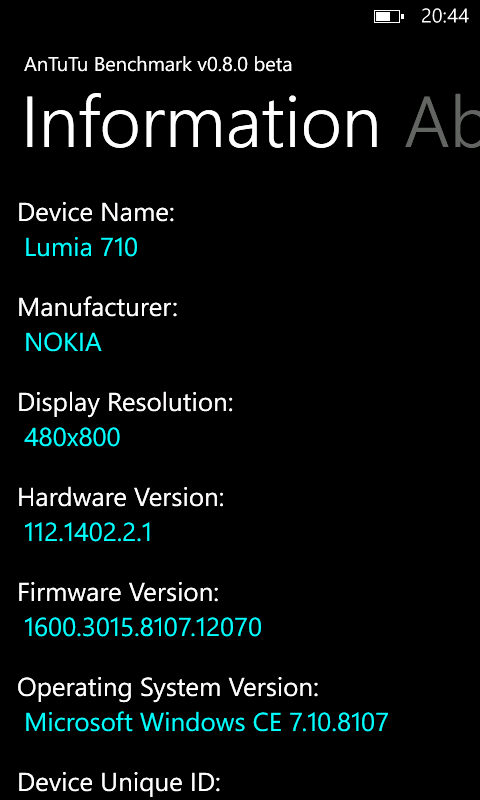Viewport: 480px width, 800px height.
Task: Tap the 20:44 clock in status bar
Action: click(445, 17)
